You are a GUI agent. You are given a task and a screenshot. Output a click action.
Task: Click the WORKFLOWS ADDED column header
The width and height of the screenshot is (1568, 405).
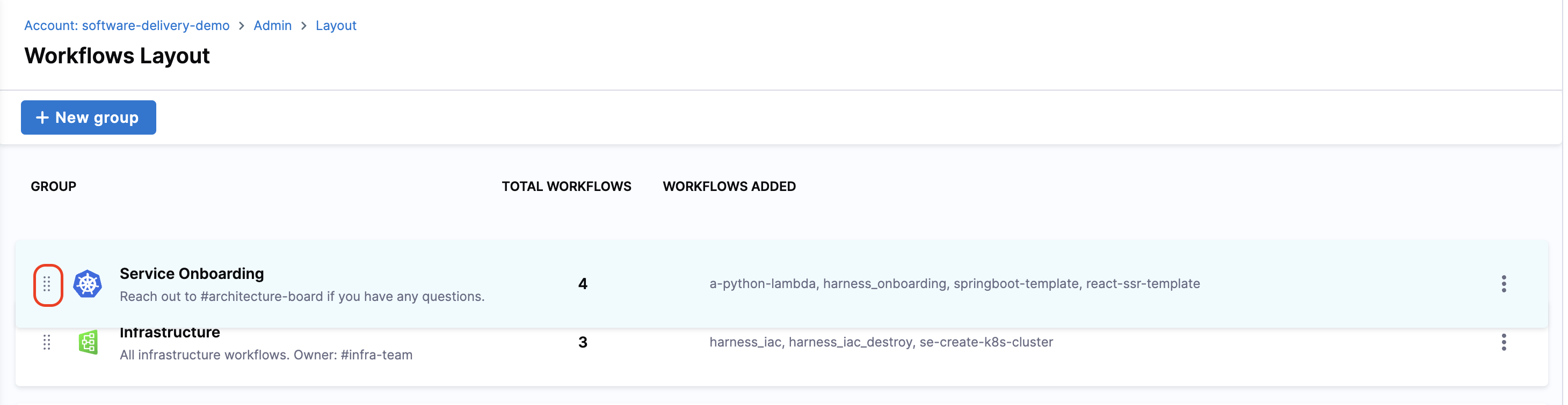coord(729,187)
